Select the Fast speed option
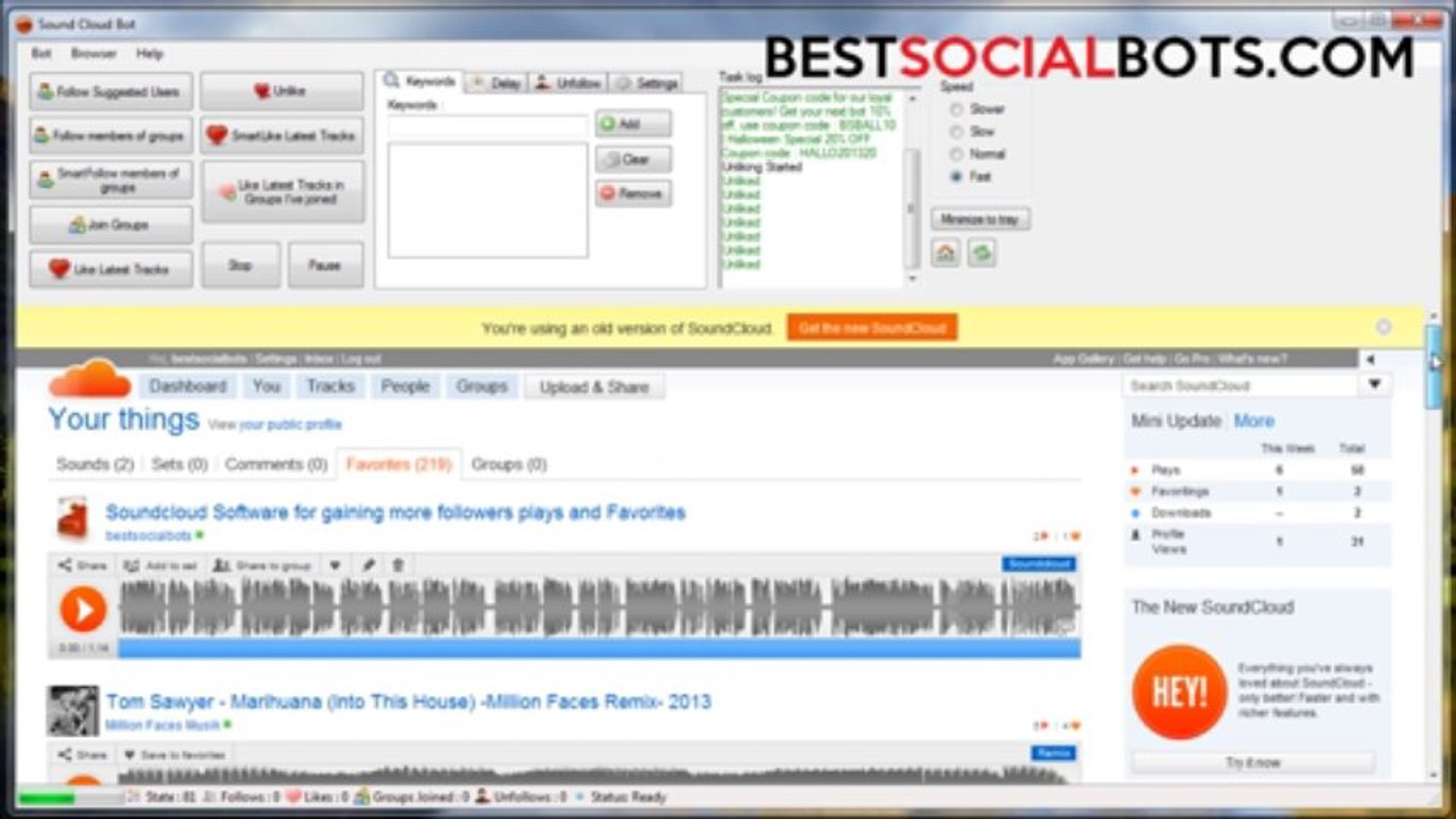Image resolution: width=1456 pixels, height=819 pixels. tap(971, 177)
